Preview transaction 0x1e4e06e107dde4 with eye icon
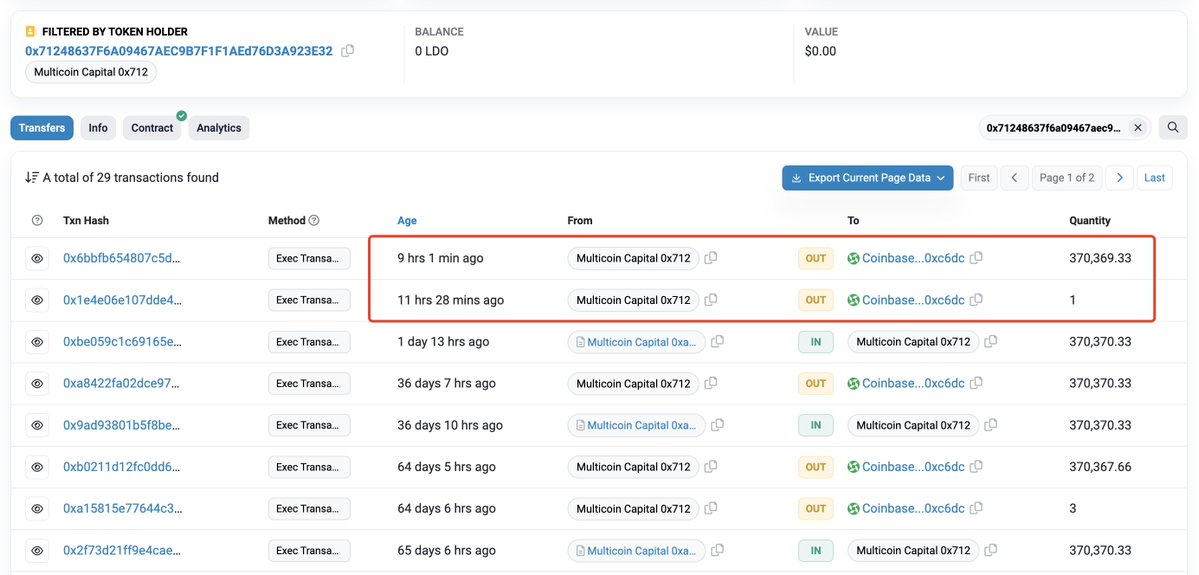This screenshot has height=575, width=1199. 37,300
